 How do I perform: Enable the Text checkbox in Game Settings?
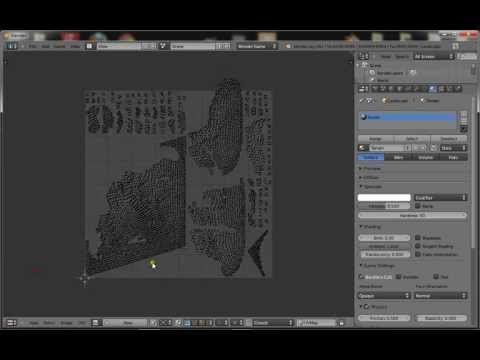[x=436, y=277]
